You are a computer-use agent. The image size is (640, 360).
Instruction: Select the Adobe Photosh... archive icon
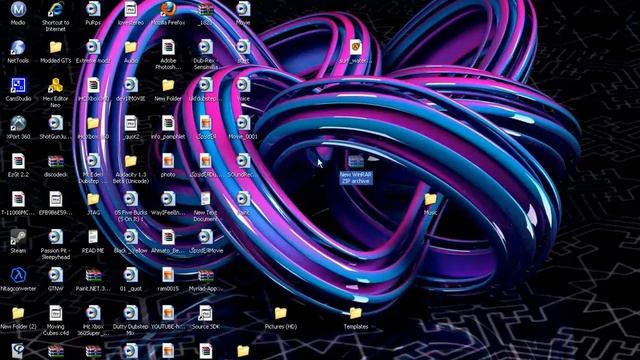point(168,47)
